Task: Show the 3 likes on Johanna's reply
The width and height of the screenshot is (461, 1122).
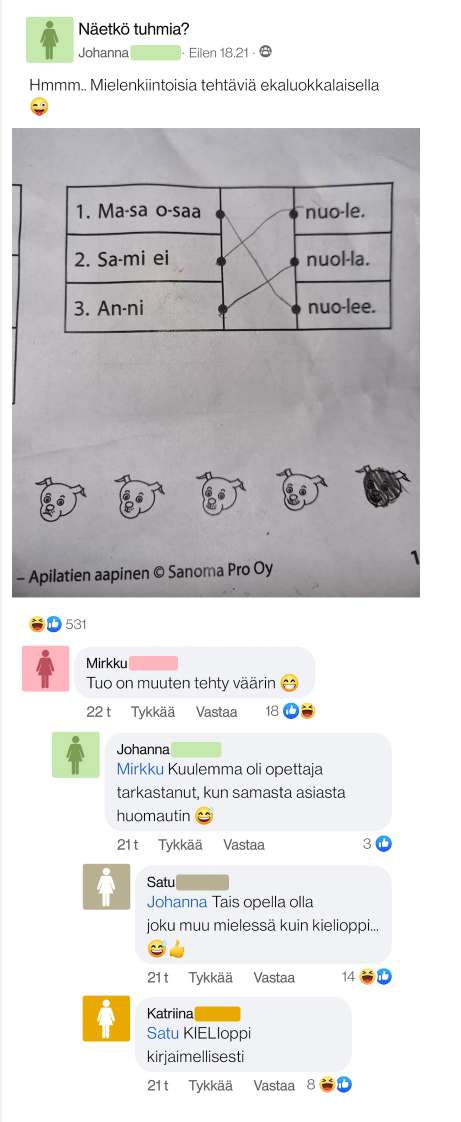Action: [x=377, y=844]
